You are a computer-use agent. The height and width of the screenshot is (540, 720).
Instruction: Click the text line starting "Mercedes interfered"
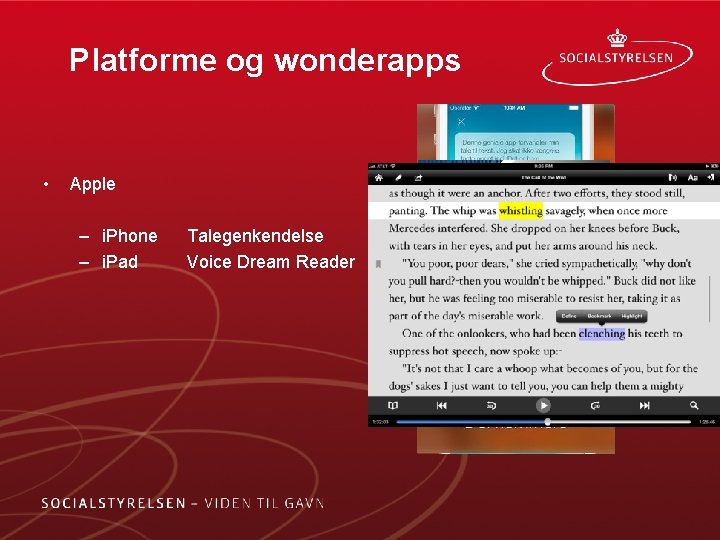(x=534, y=228)
